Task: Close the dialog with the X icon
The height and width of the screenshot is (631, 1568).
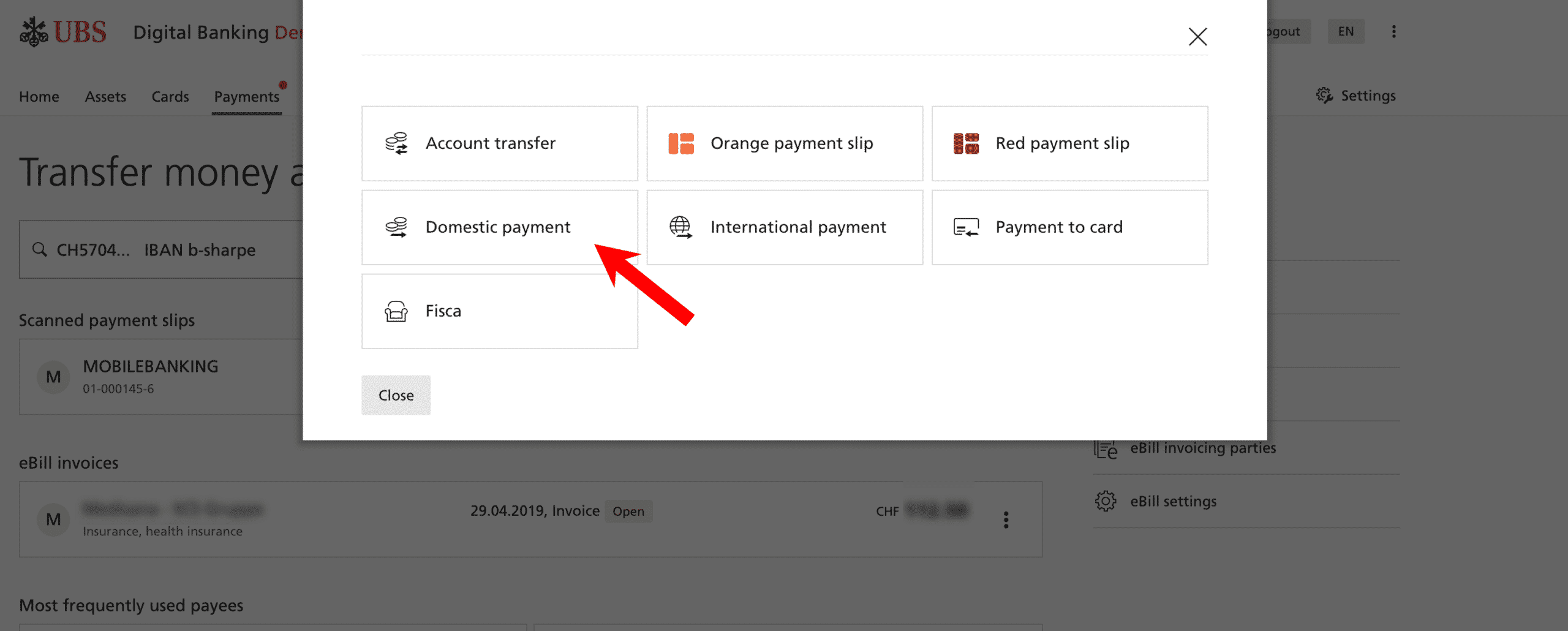Action: point(1197,37)
